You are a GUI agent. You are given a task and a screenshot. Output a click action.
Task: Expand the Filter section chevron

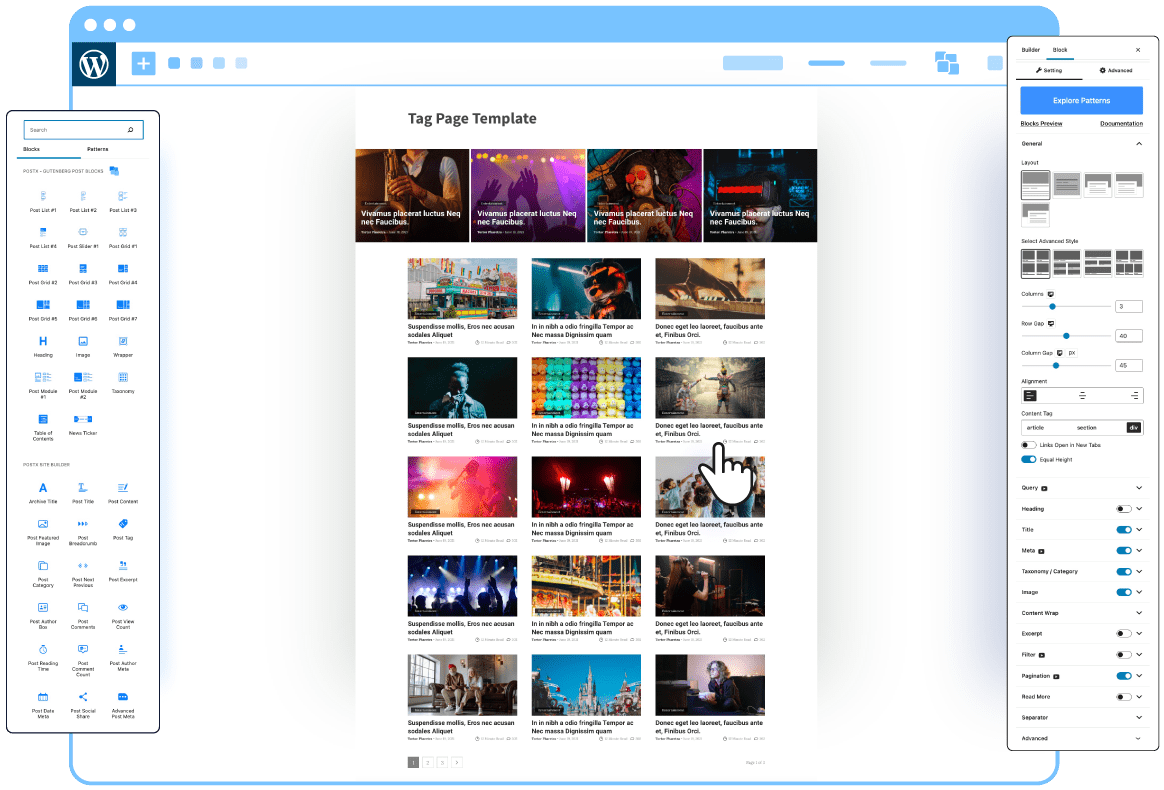(1139, 655)
